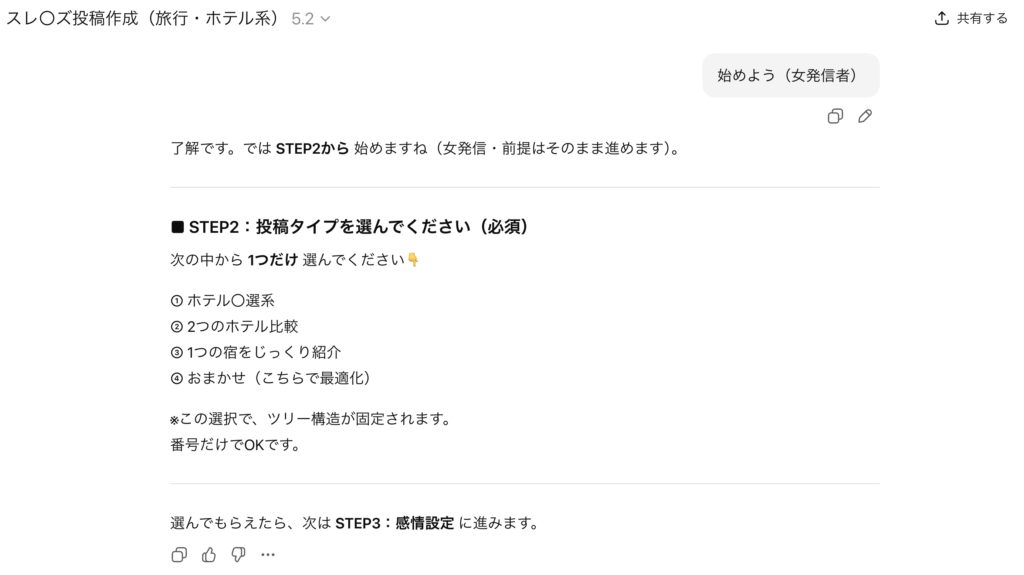Click the 始めよう（女発信者） message bubble
Image resolution: width=1024 pixels, height=575 pixels.
click(790, 75)
